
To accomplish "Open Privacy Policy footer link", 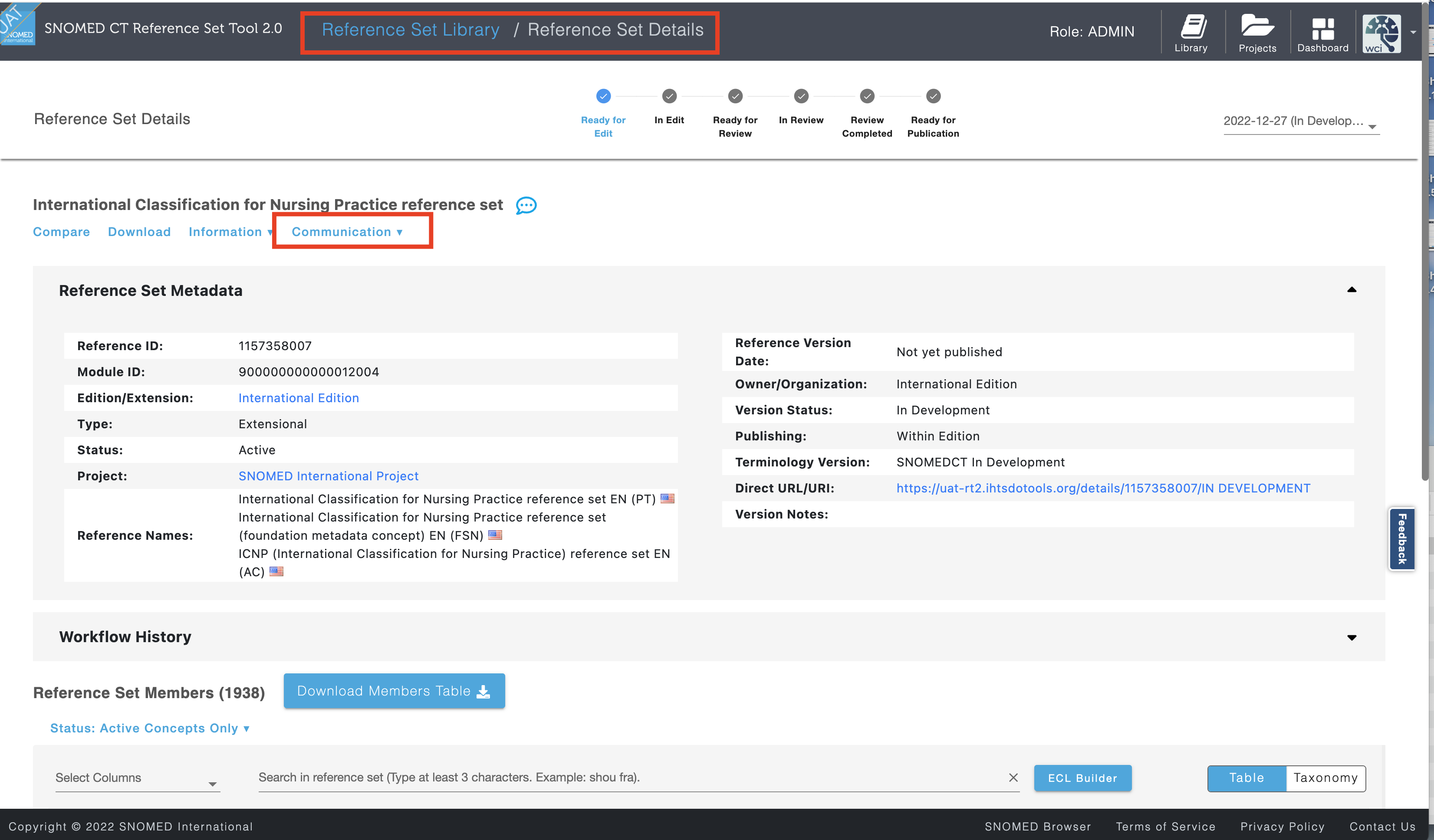I will click(x=1282, y=827).
